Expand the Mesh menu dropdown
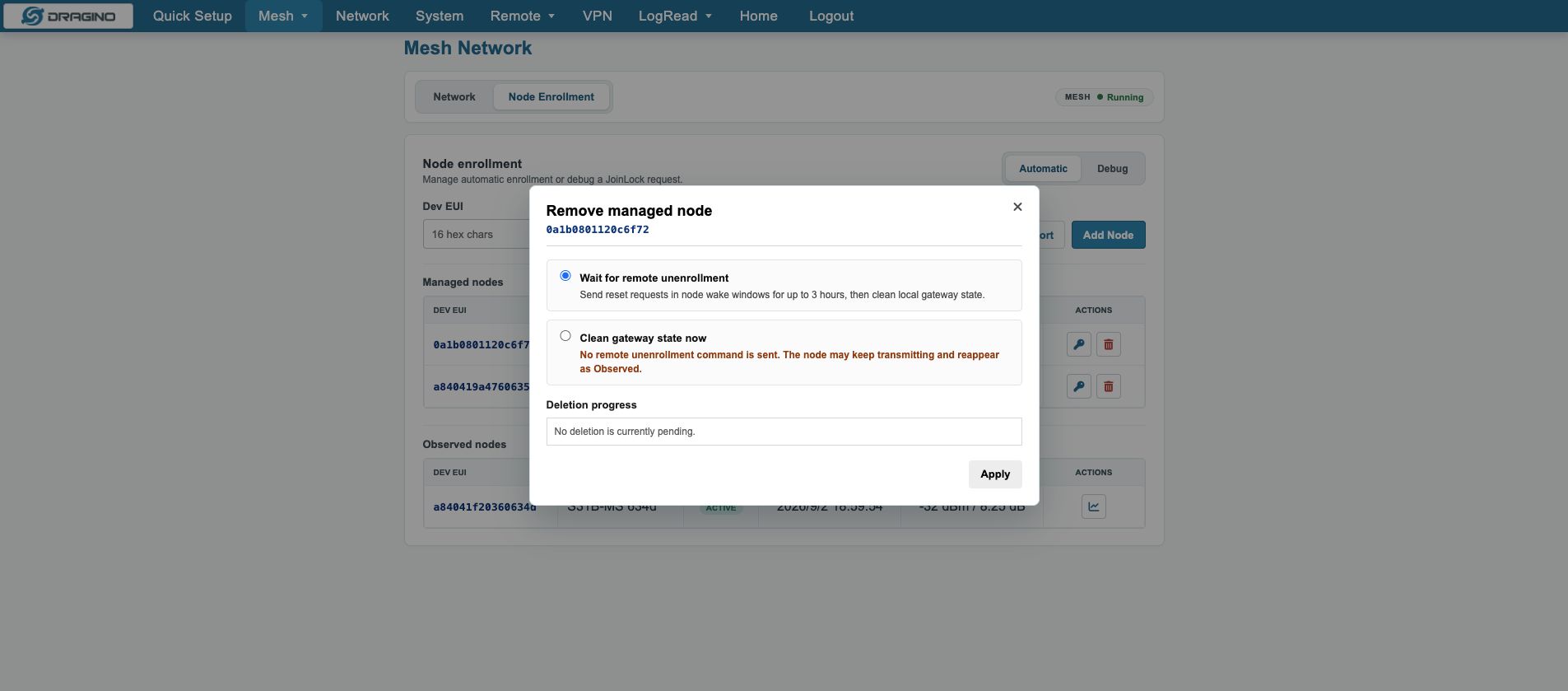 coord(283,16)
